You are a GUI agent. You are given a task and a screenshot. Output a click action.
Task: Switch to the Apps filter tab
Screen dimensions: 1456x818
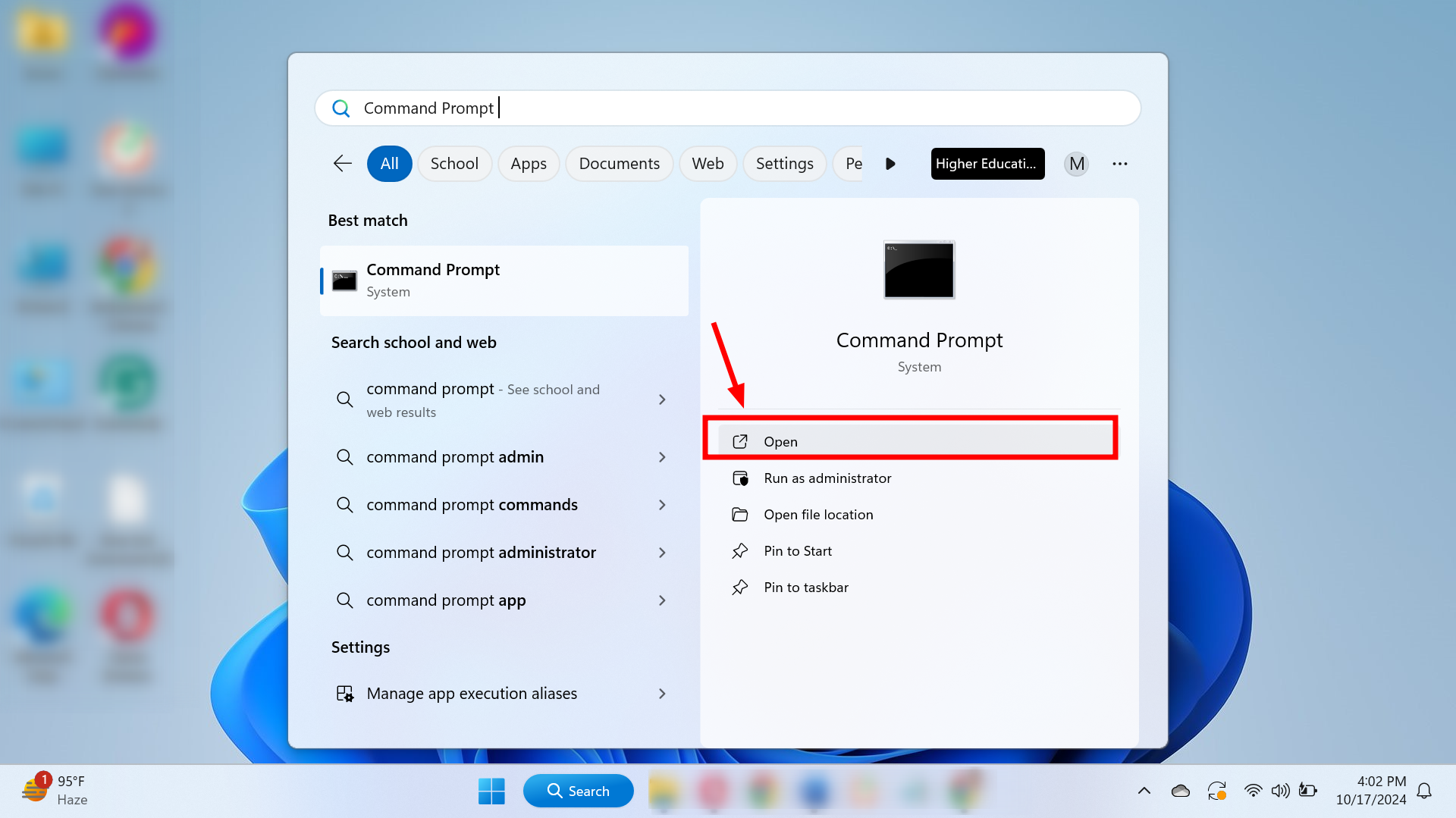pyautogui.click(x=528, y=164)
